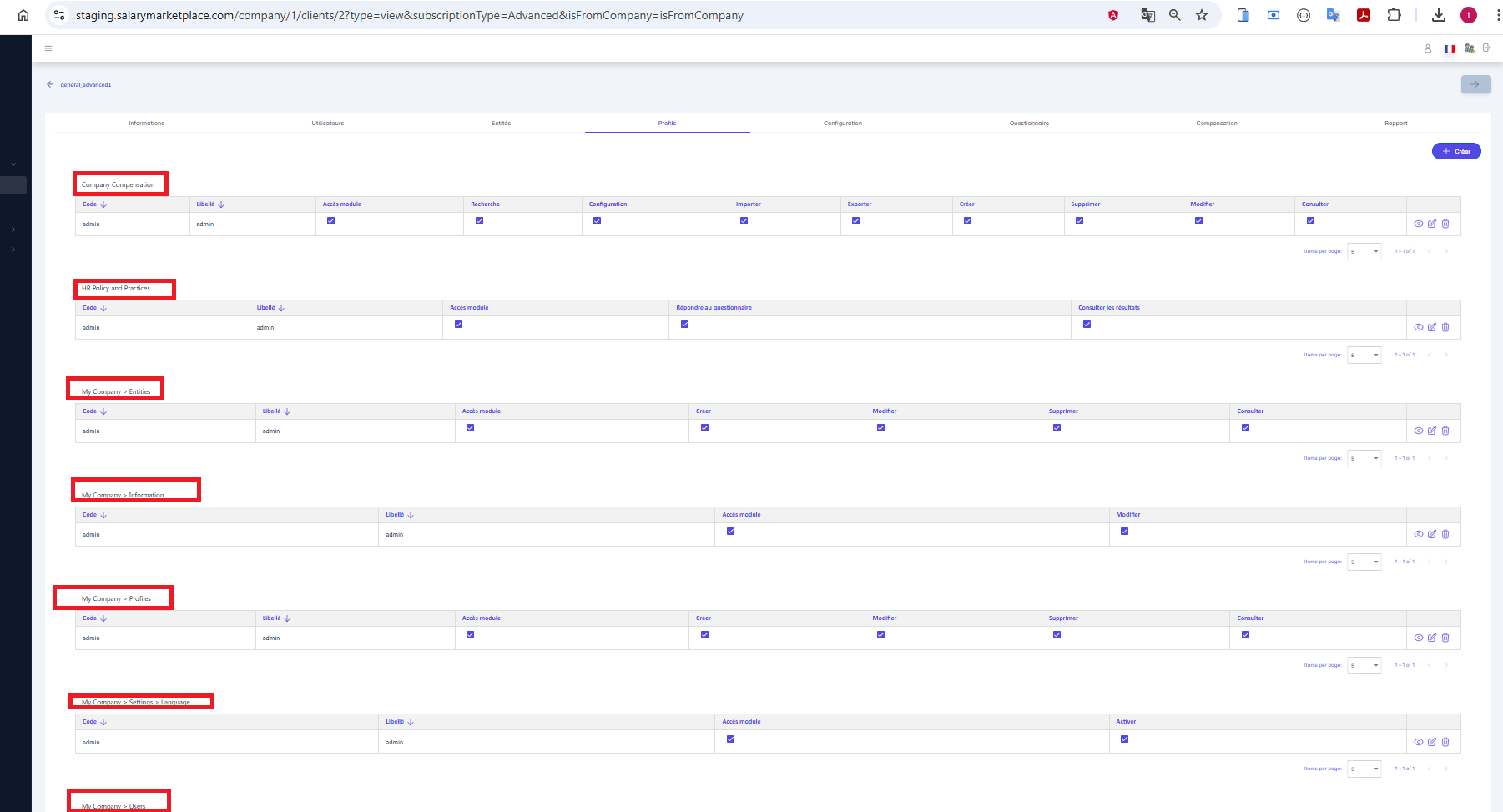Open the hamburger sidebar menu

coord(48,48)
